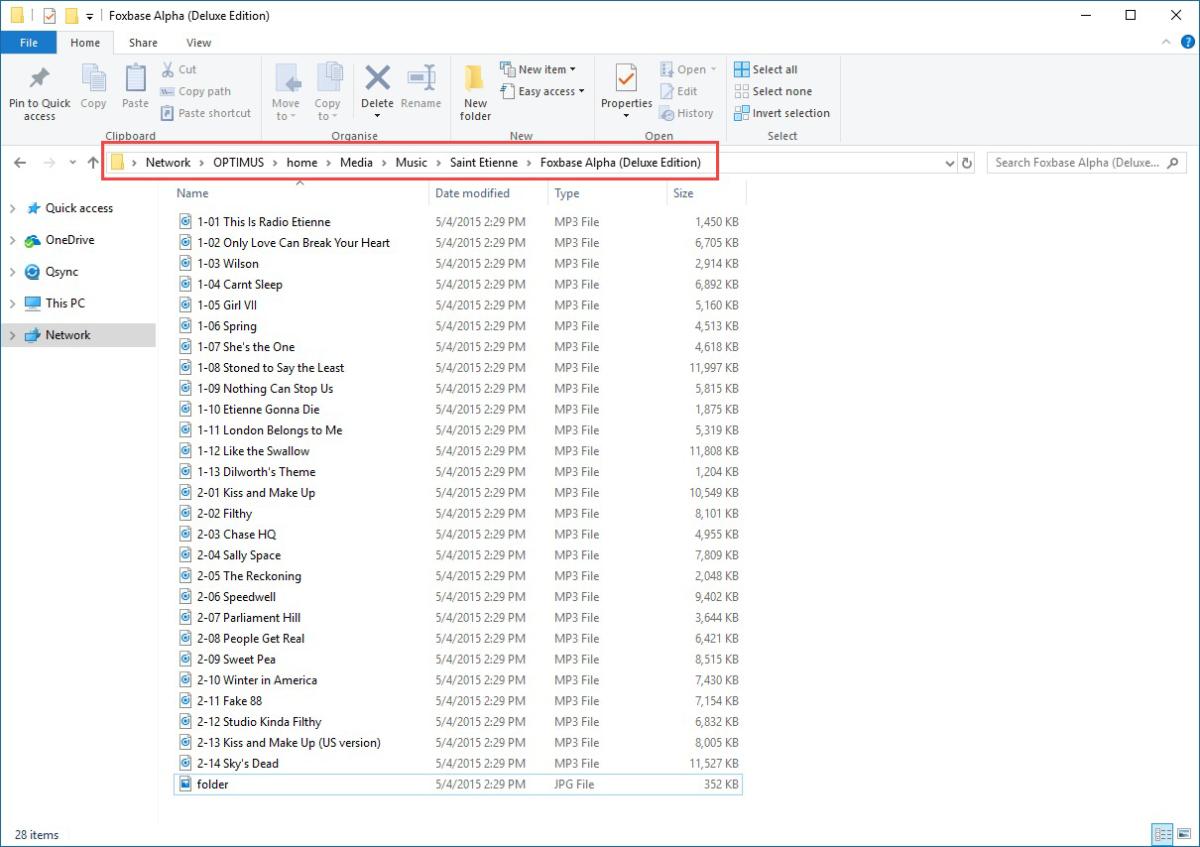1200x847 pixels.
Task: Open New item dropdown
Action: (x=538, y=70)
